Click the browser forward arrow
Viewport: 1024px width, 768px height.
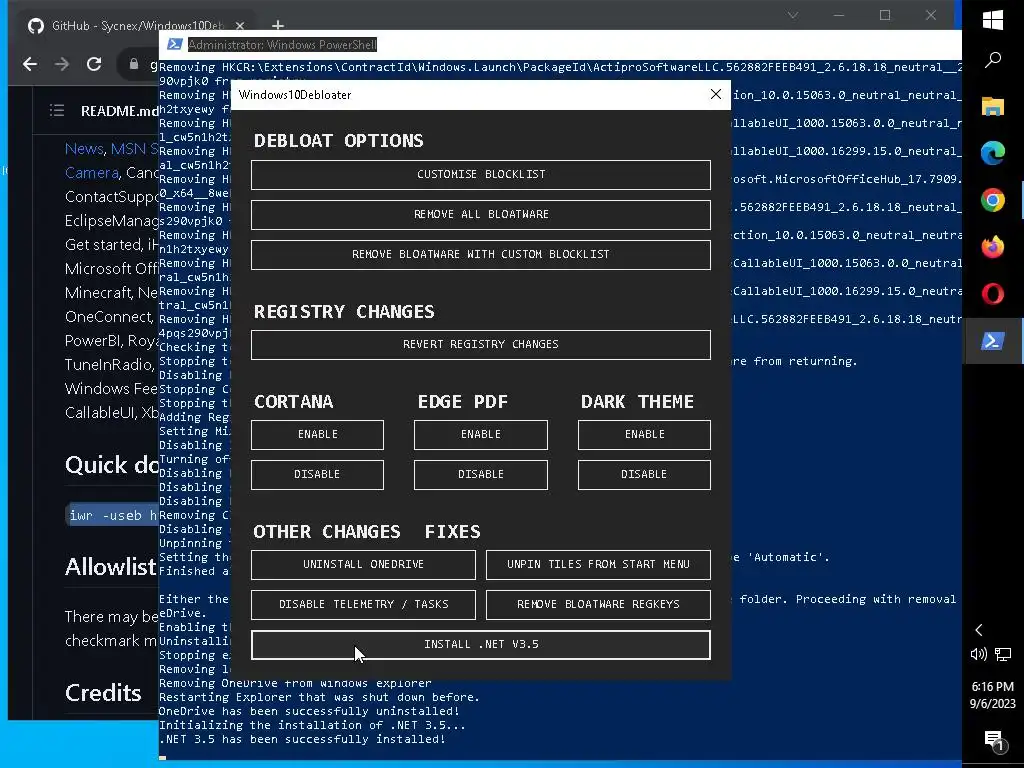point(61,64)
